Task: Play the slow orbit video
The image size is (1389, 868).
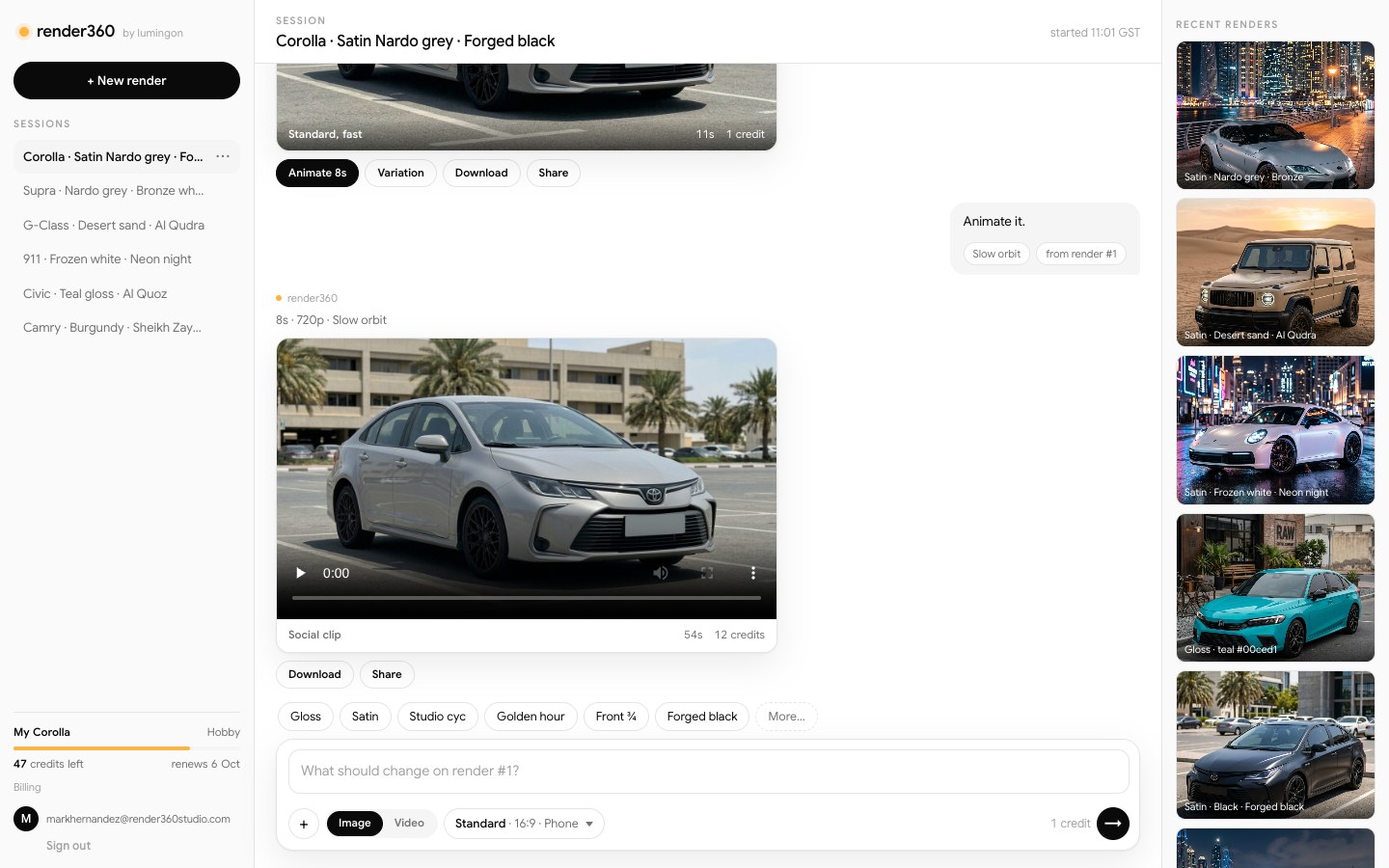Action: pos(300,573)
